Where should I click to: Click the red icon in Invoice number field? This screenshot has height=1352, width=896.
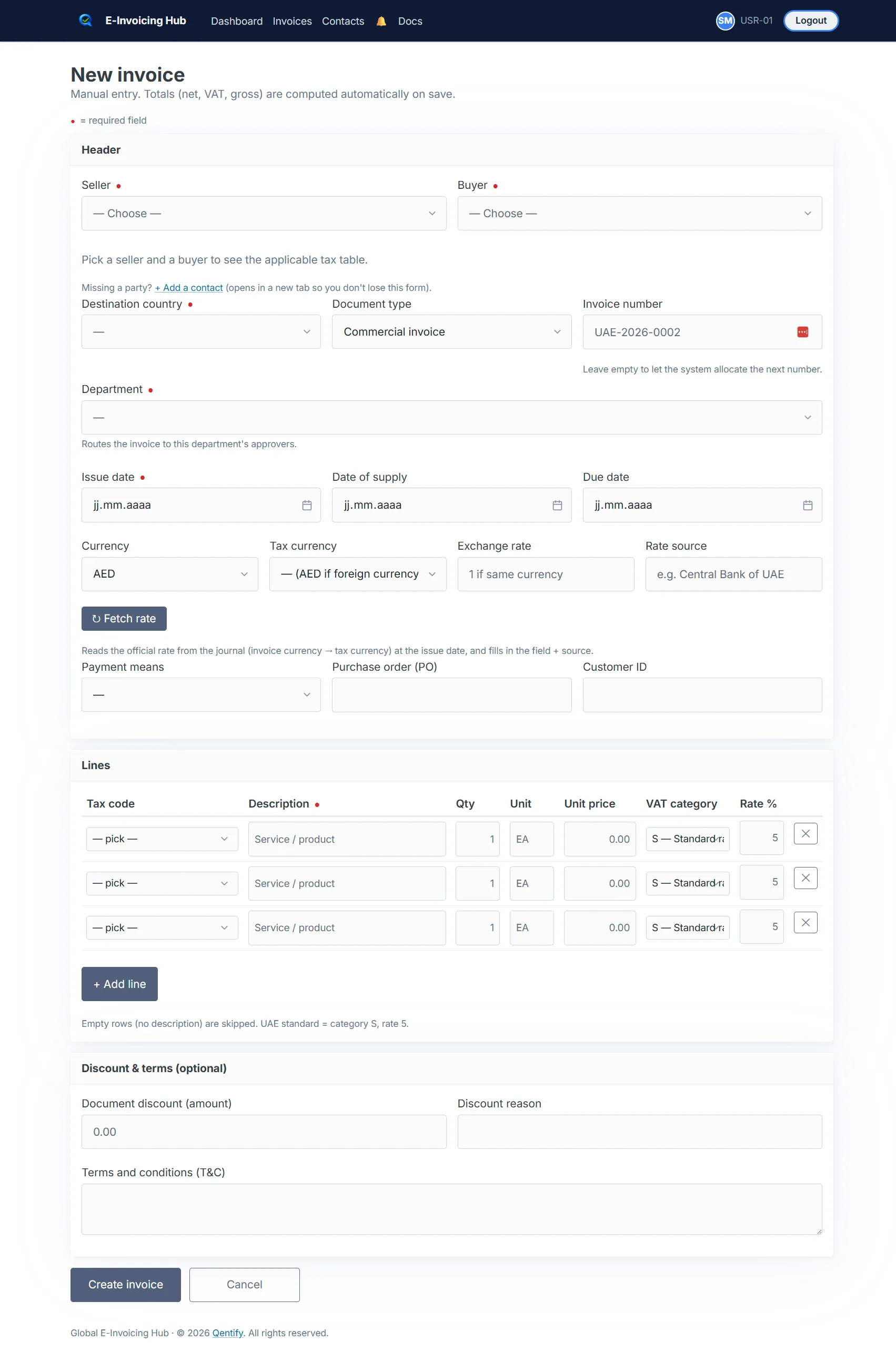802,332
